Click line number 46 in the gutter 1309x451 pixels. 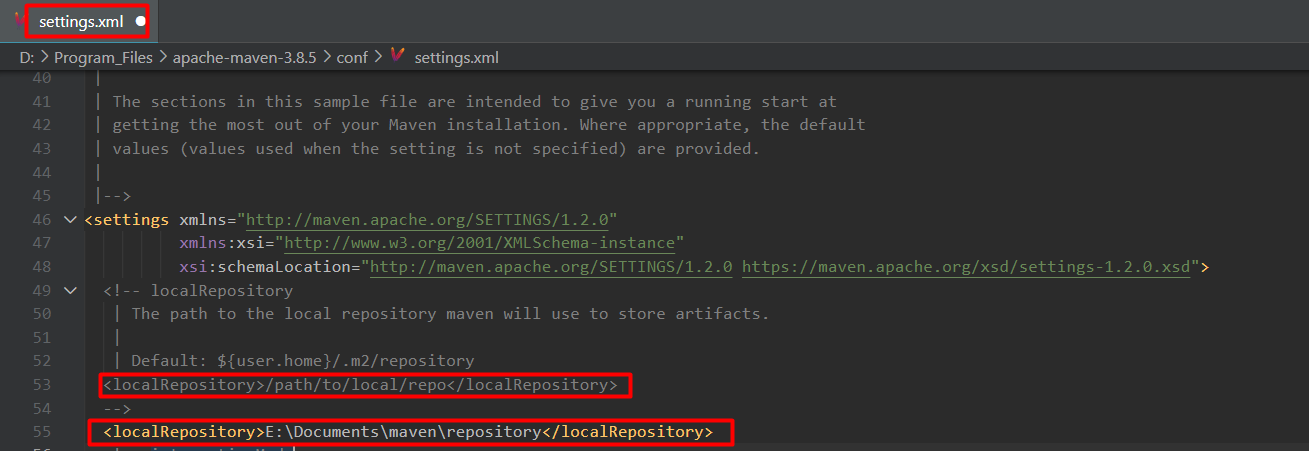(41, 219)
